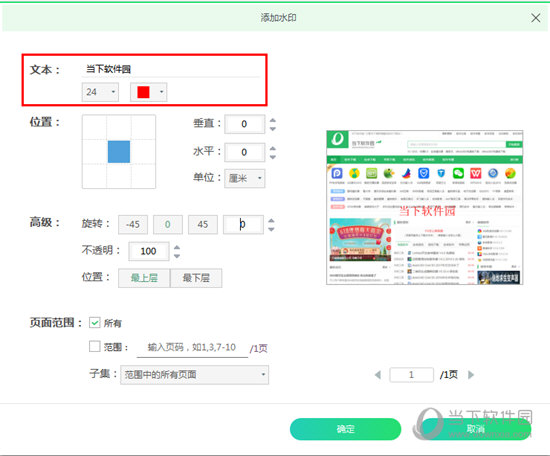Decrease the custom rotation value
Viewport: 550px width, 456px height.
[271, 229]
